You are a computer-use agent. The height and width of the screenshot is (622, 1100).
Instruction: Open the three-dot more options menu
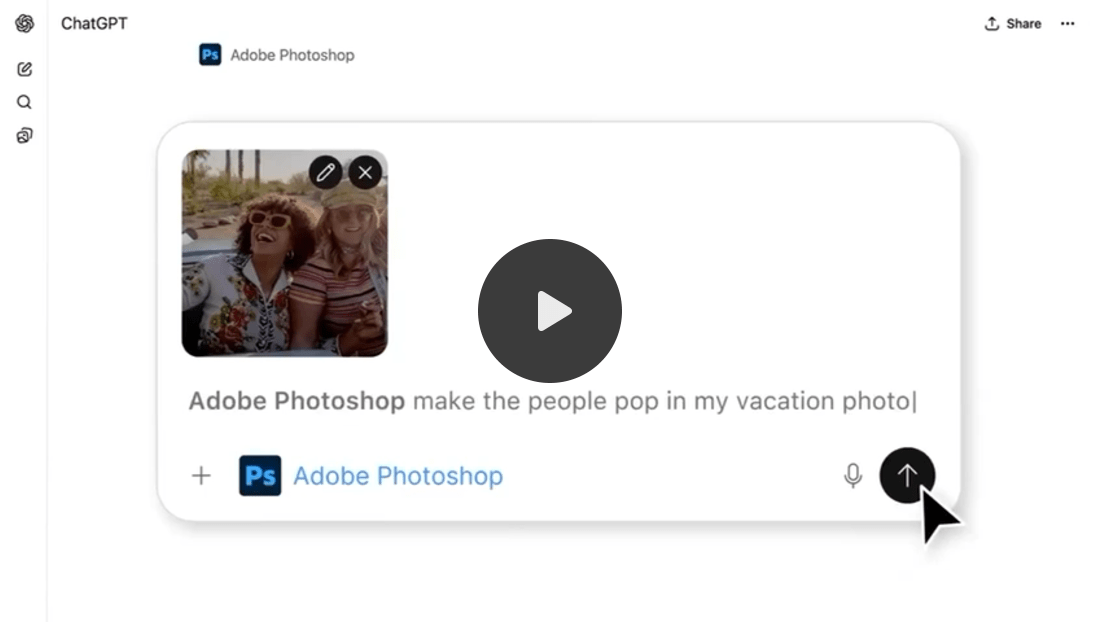(x=1068, y=24)
